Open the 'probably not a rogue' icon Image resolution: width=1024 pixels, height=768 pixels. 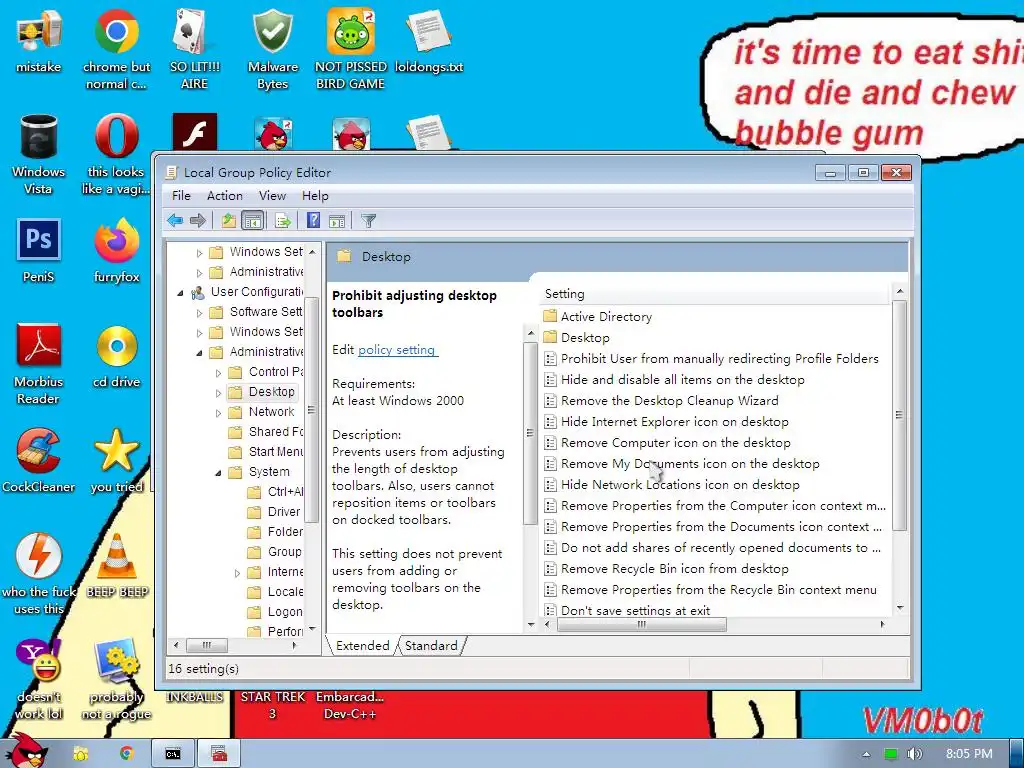click(x=116, y=679)
